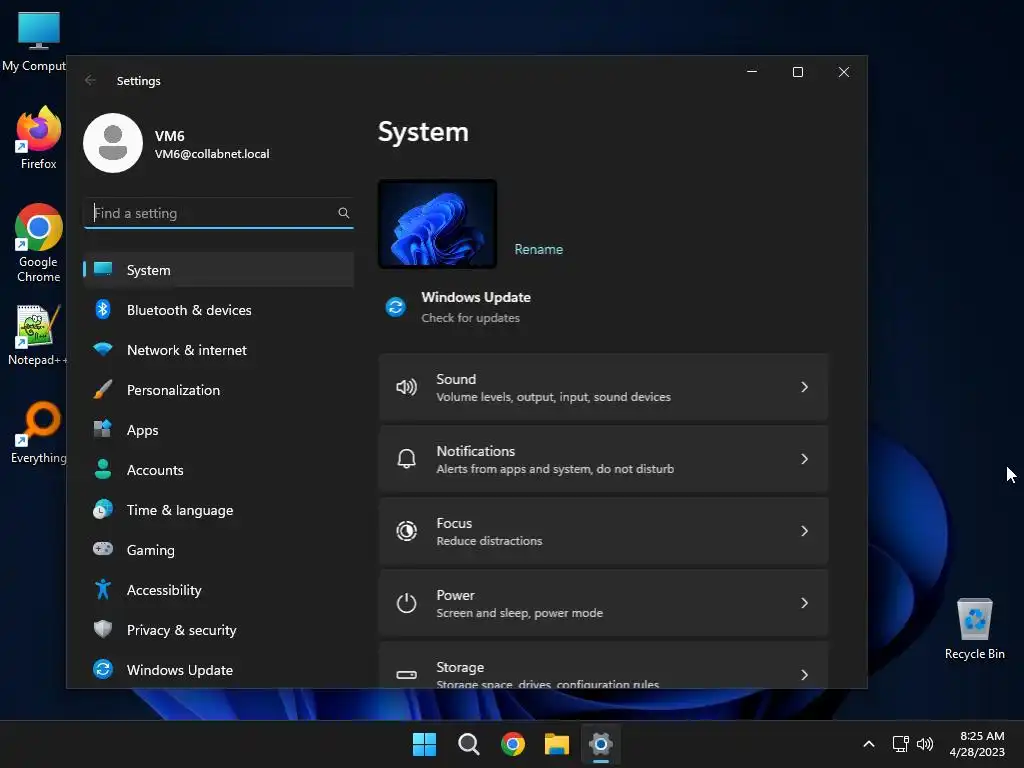Go to Privacy & security
Image resolution: width=1024 pixels, height=768 pixels.
[x=219, y=630]
